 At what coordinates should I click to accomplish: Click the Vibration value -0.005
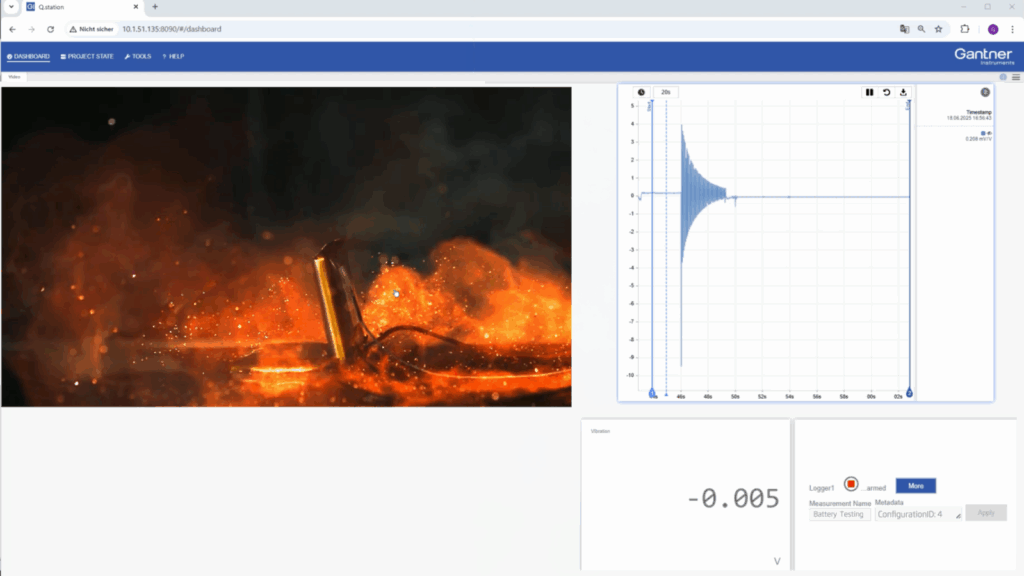733,498
